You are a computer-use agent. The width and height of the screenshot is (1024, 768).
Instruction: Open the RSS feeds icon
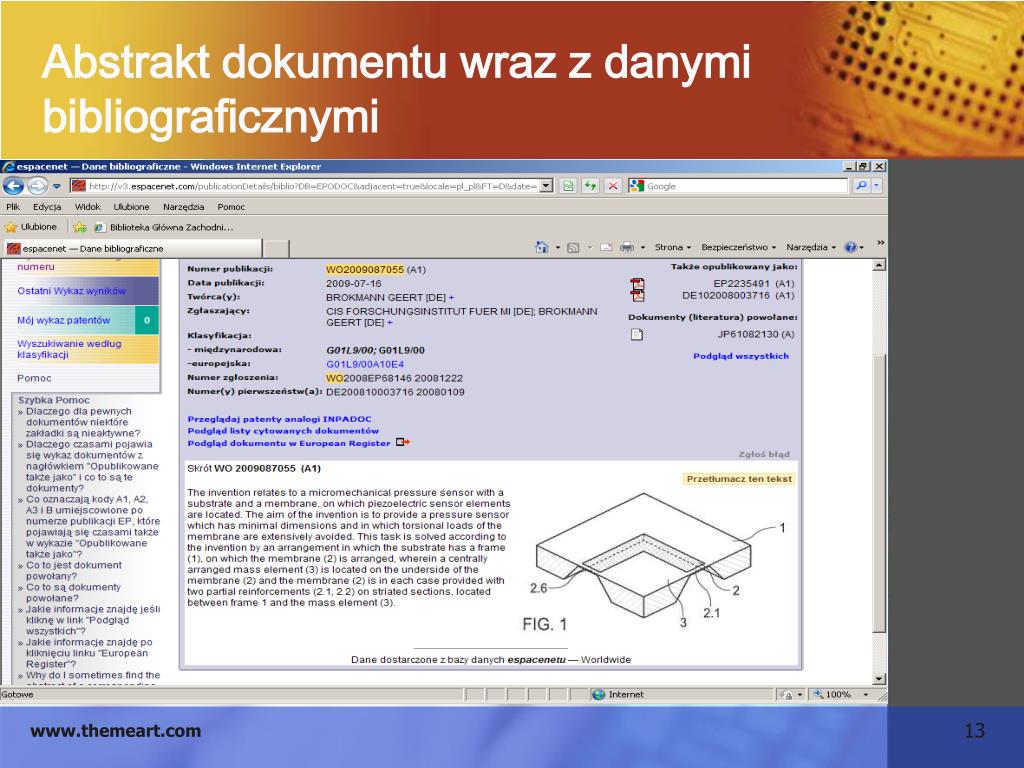point(573,248)
